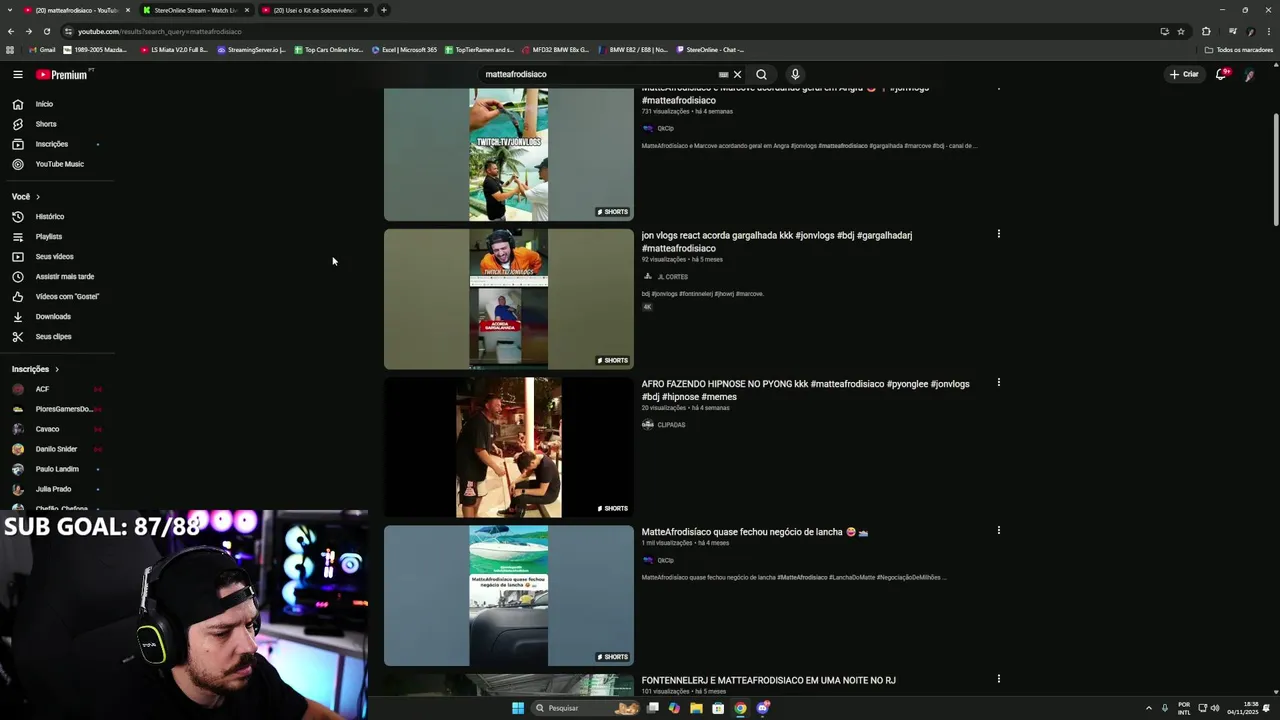Viewport: 1280px width, 720px height.
Task: Bookmark this page with the star
Action: coord(1181,31)
